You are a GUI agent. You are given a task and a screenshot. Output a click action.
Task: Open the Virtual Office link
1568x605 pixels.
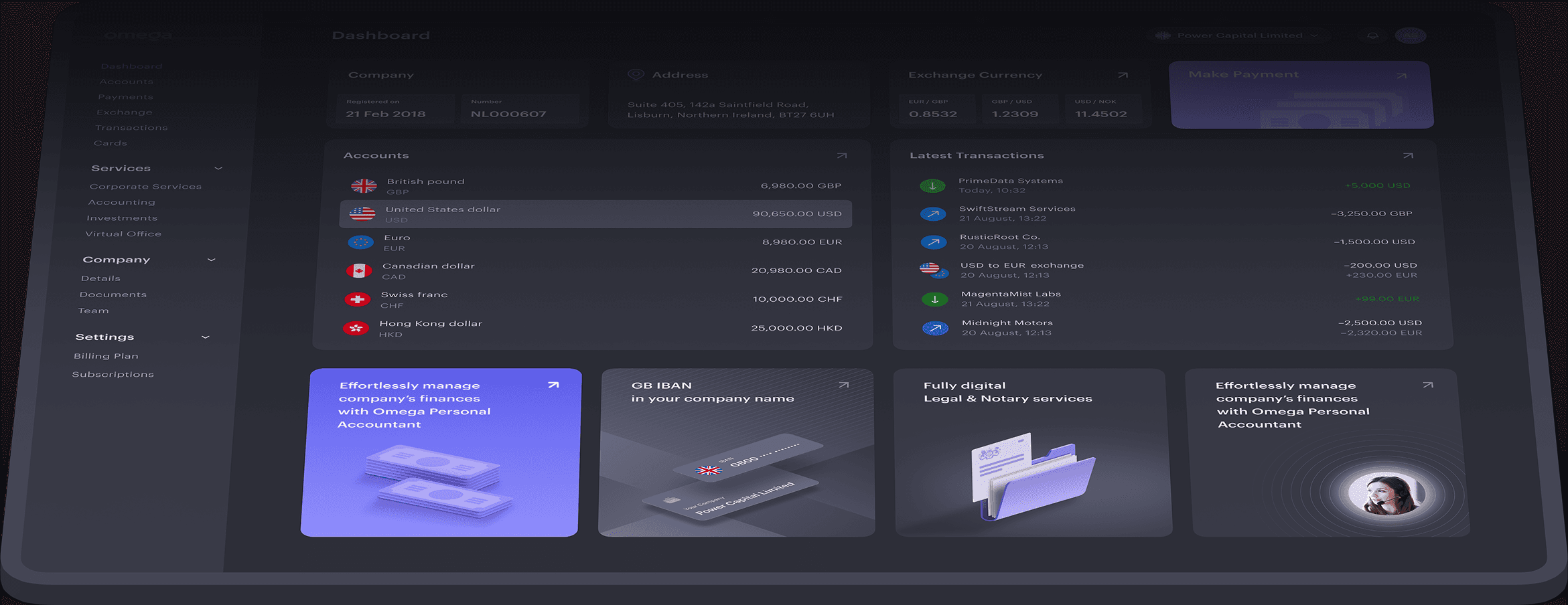123,234
